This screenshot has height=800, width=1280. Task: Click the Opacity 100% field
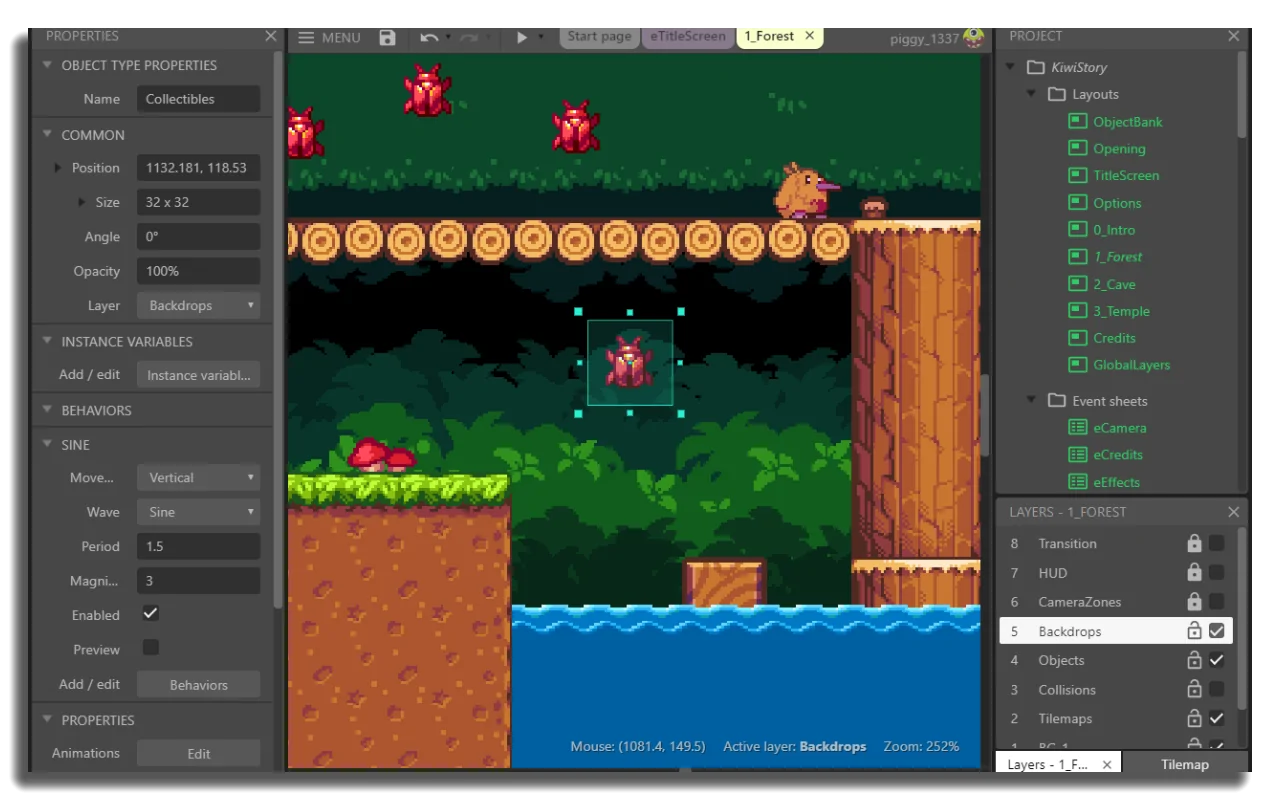pyautogui.click(x=197, y=271)
